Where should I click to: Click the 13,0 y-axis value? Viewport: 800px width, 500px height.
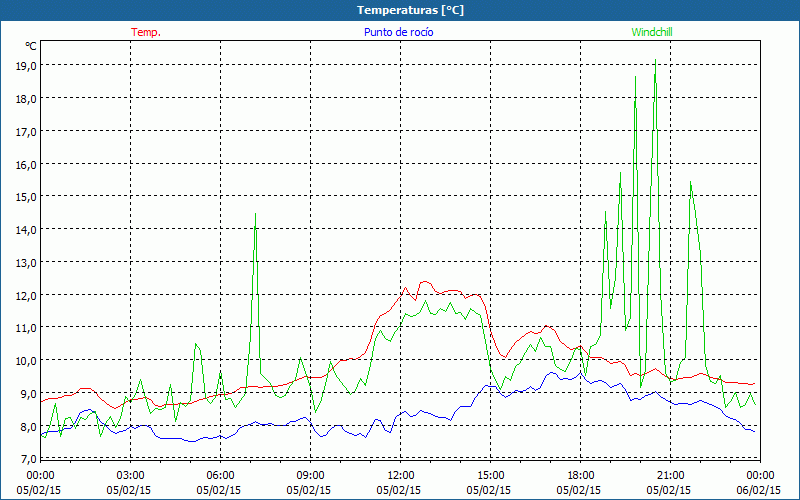click(x=26, y=262)
